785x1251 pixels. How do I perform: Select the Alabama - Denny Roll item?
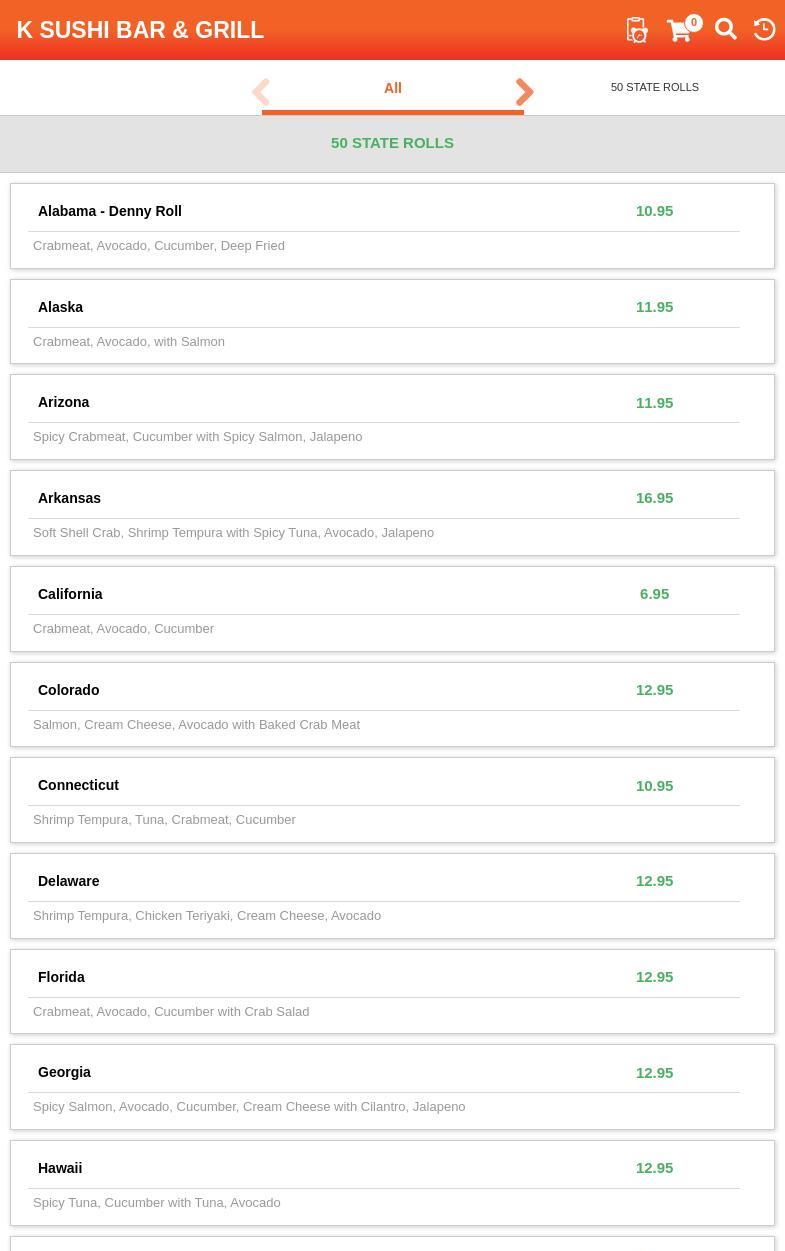[x=110, y=211]
